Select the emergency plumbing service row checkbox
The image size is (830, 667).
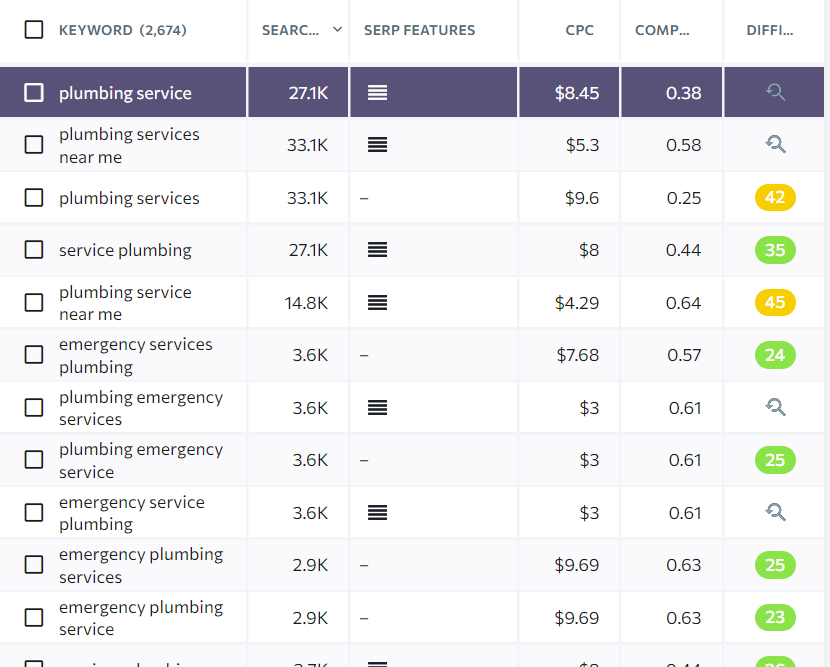(x=34, y=618)
